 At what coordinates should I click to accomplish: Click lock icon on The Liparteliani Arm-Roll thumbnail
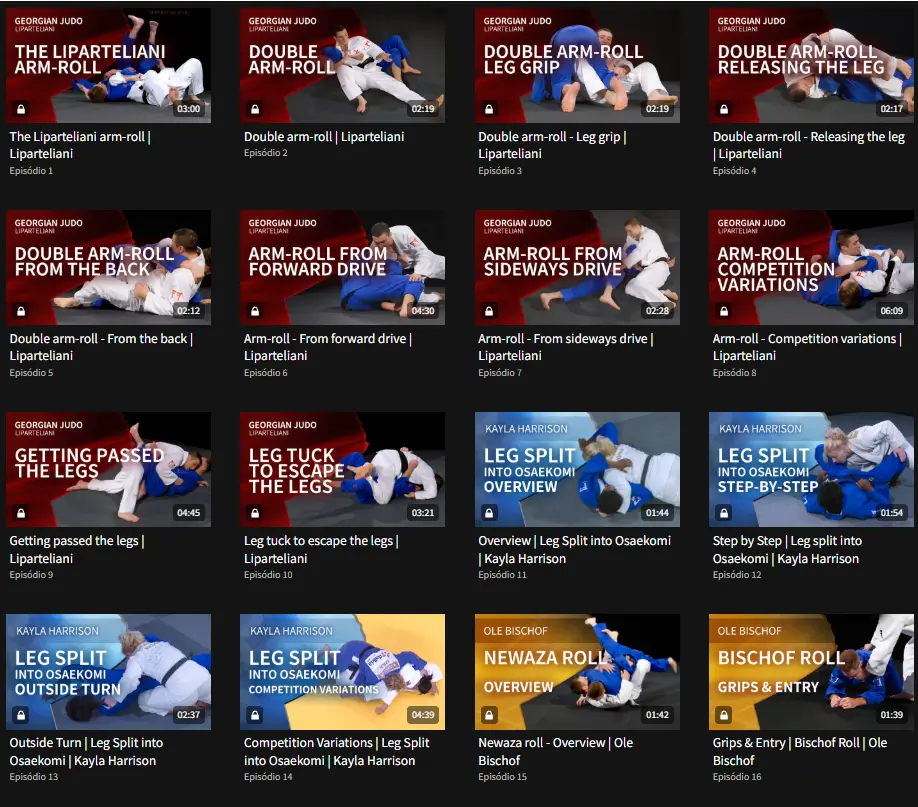21,109
